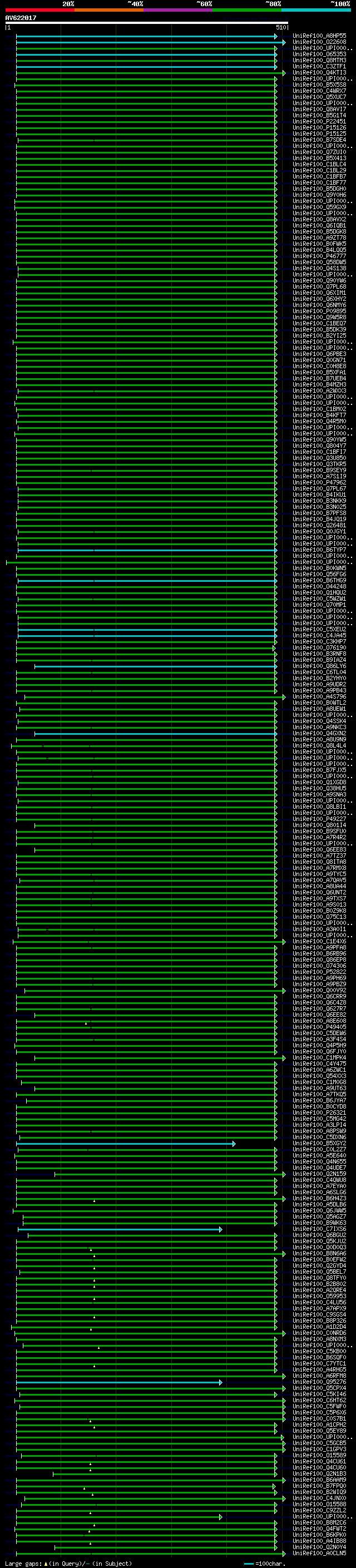Click the cyan alignment bar for Q4GXN2
This screenshot has height=1568, width=356.
click(156, 734)
